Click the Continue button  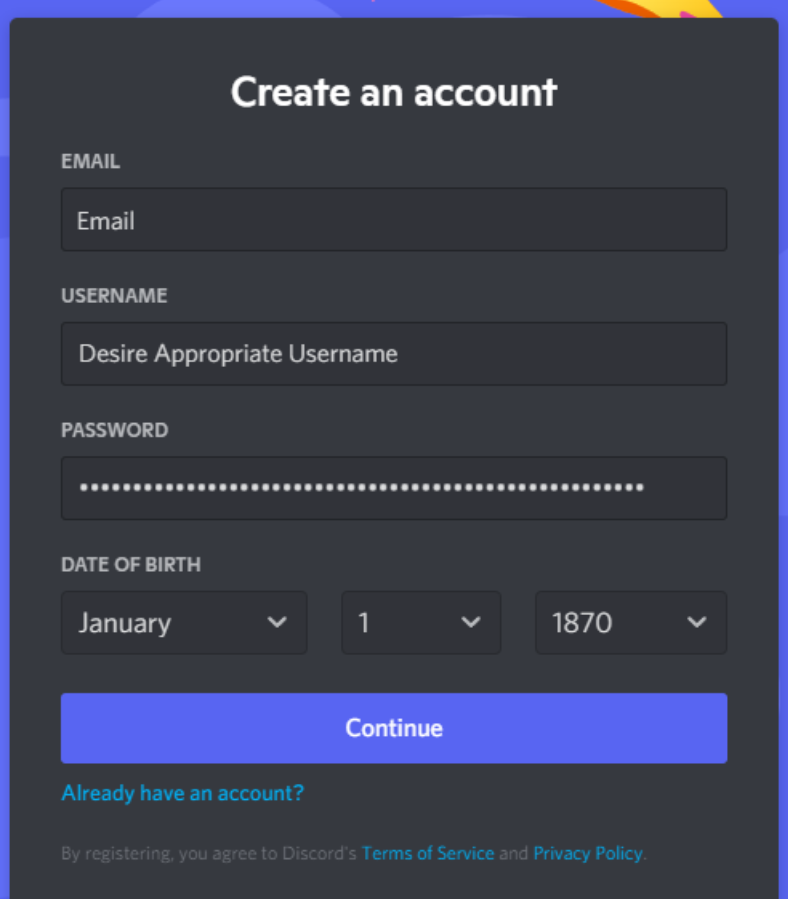click(x=394, y=728)
